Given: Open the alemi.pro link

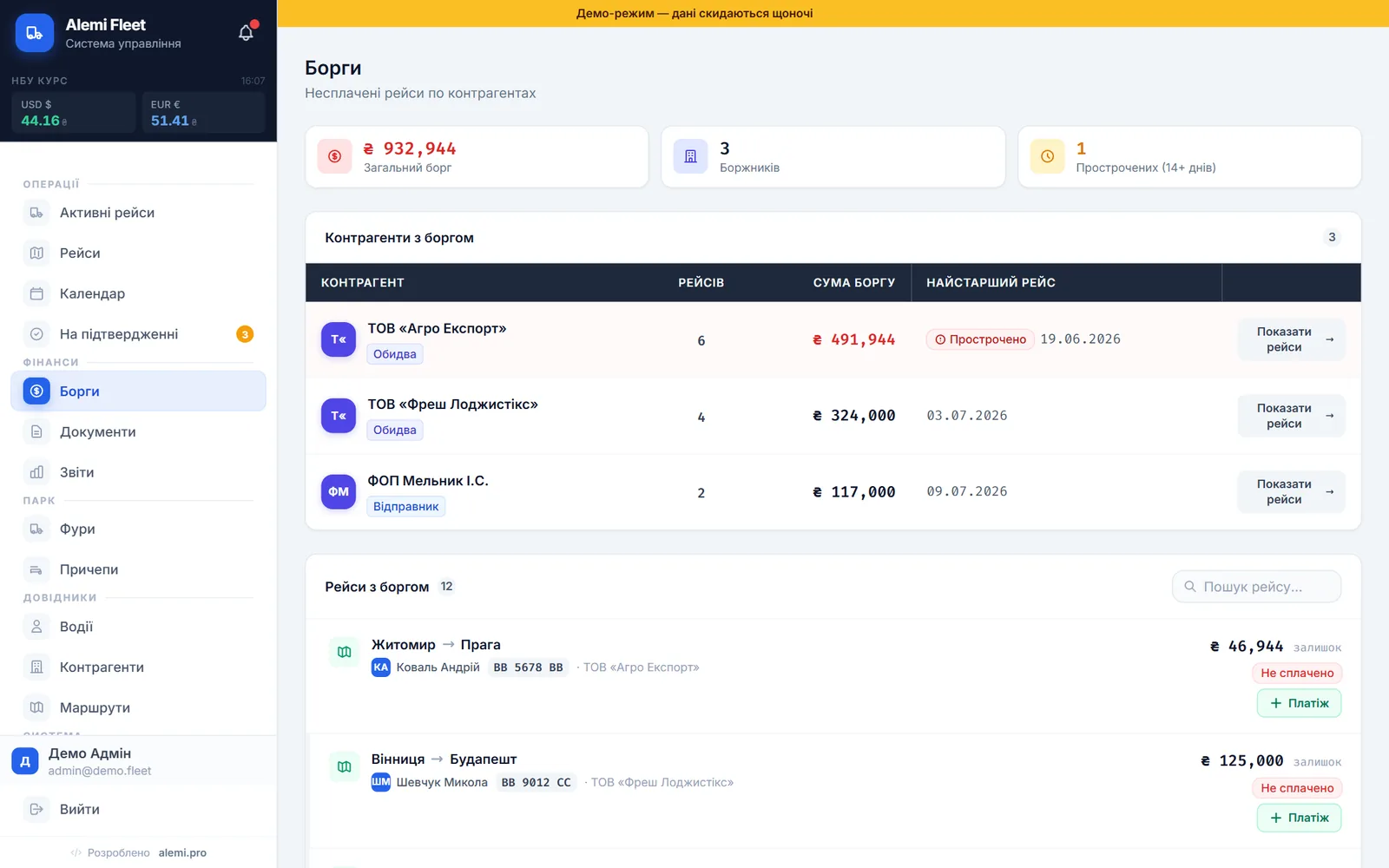Looking at the screenshot, I should [x=182, y=852].
